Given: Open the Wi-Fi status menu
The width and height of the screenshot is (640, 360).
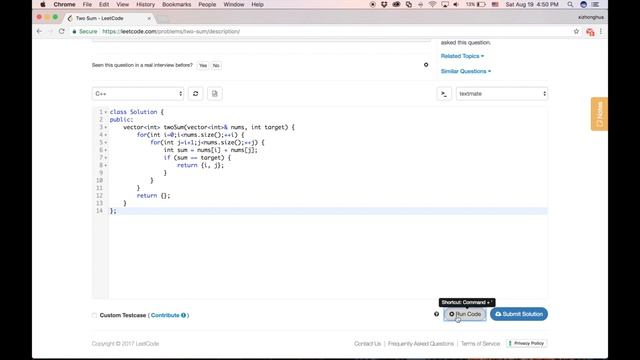Looking at the screenshot, I should tap(432, 4).
